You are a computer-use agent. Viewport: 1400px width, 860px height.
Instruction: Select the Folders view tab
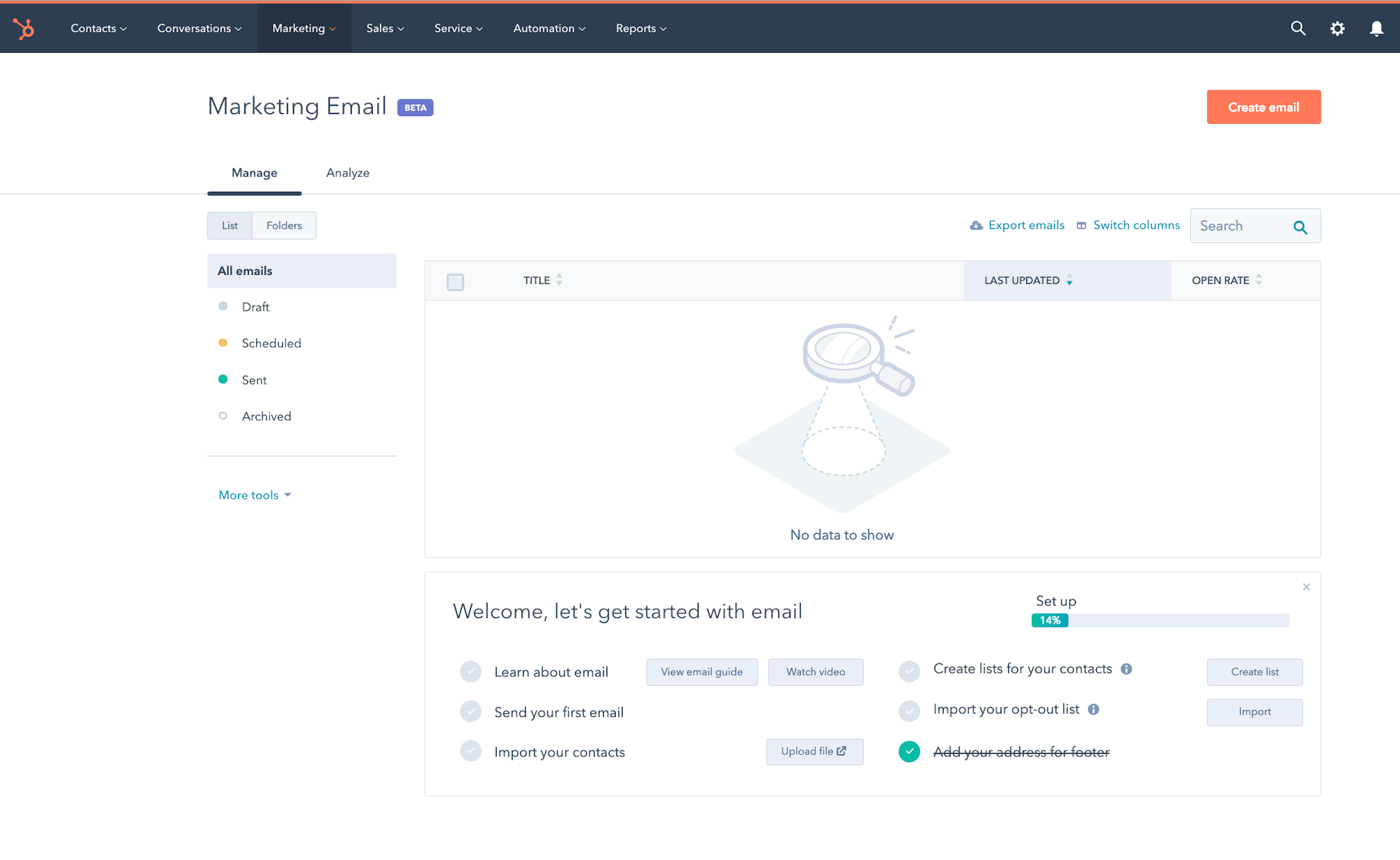coord(284,225)
